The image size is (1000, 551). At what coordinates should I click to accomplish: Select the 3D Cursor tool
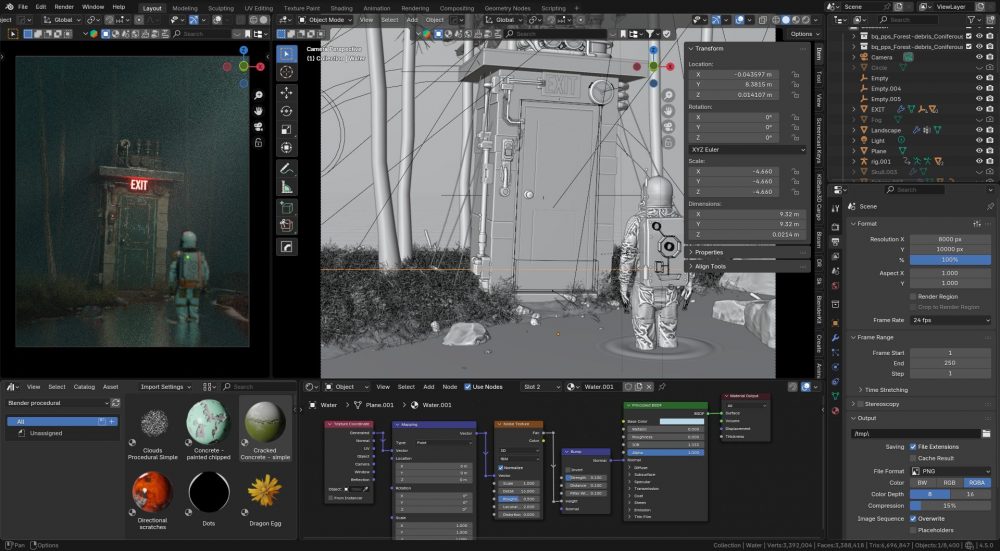pos(287,72)
